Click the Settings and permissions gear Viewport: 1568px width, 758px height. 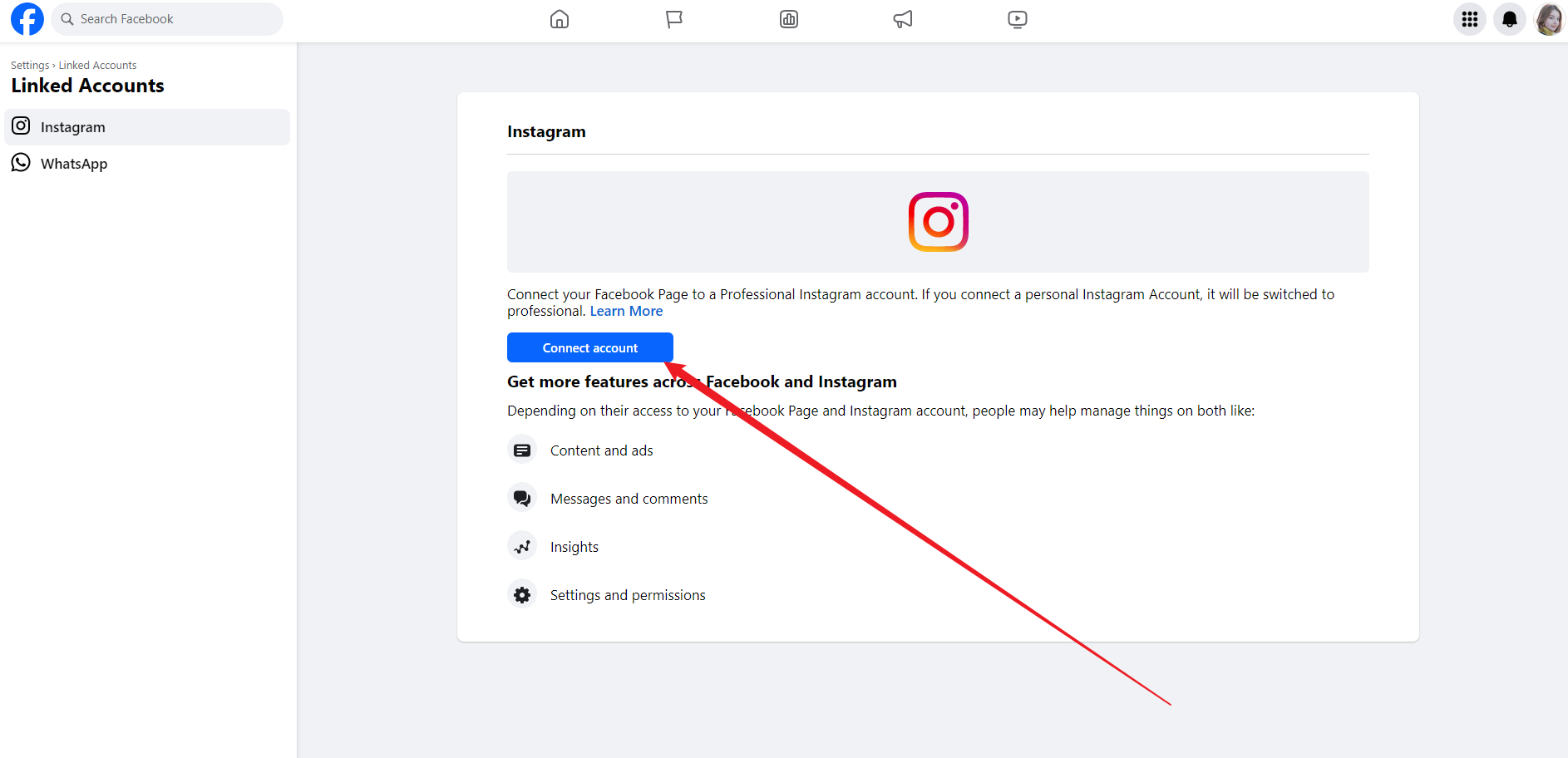[x=522, y=594]
